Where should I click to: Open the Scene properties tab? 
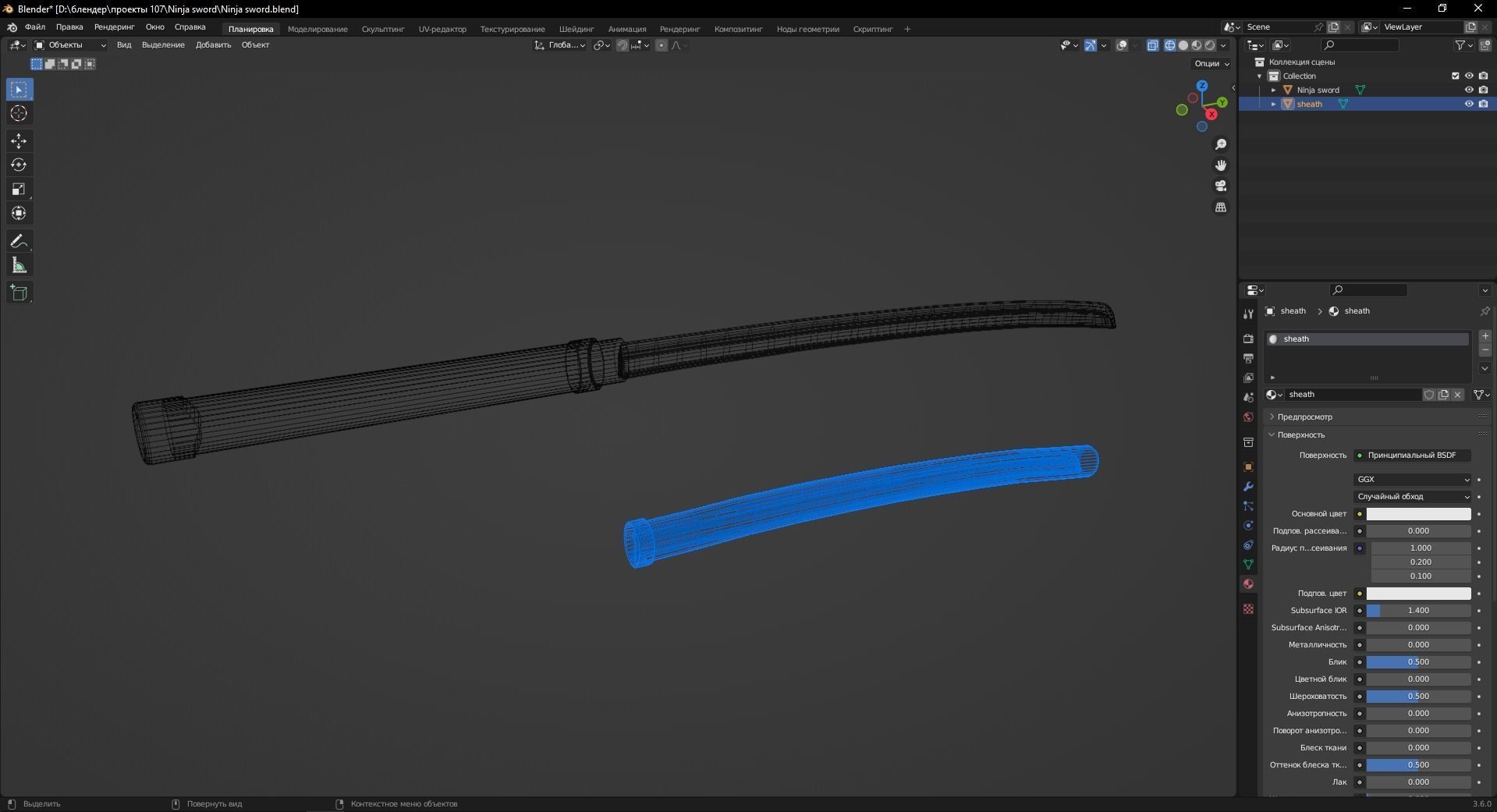click(x=1248, y=397)
